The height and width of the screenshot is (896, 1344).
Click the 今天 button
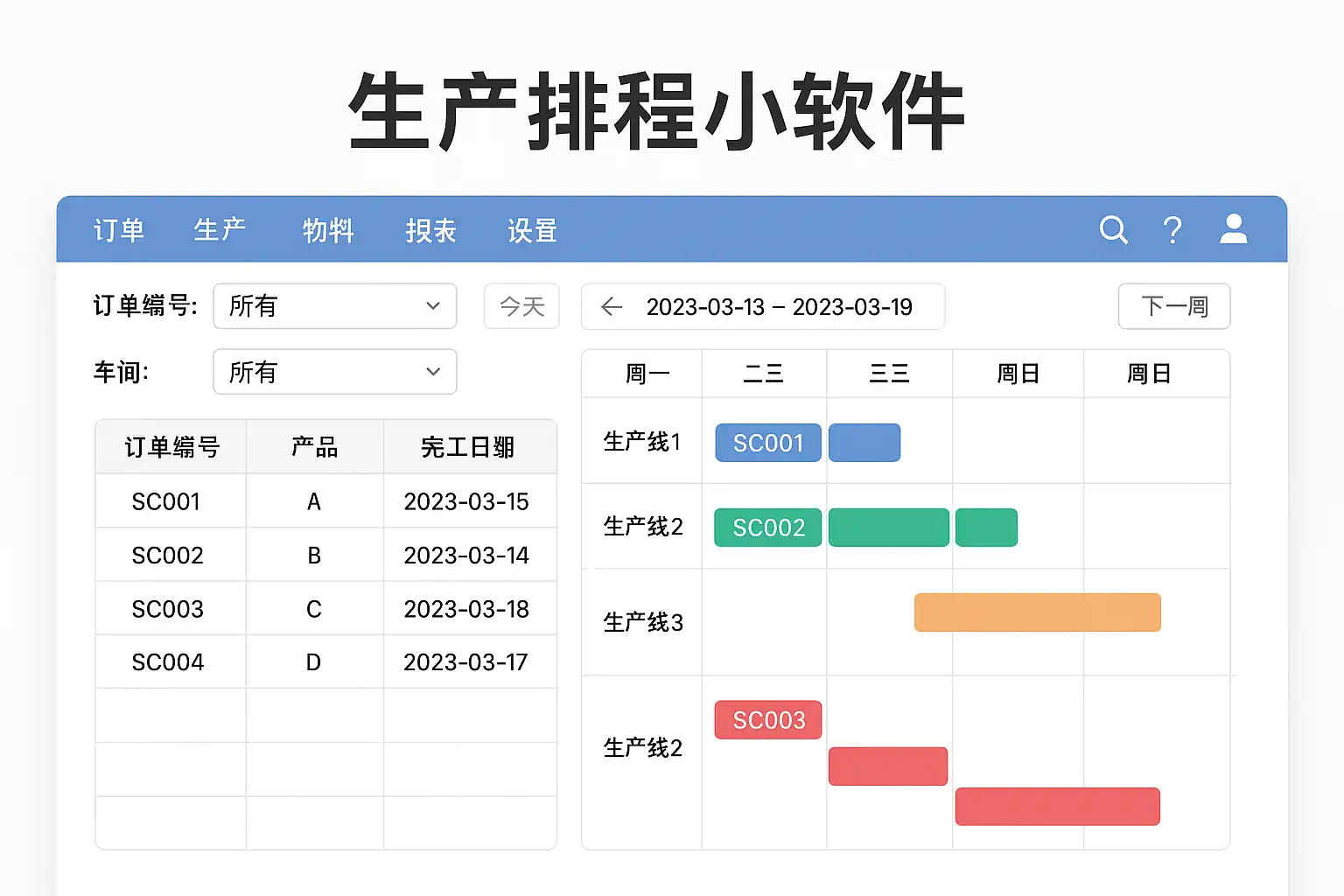pyautogui.click(x=521, y=306)
